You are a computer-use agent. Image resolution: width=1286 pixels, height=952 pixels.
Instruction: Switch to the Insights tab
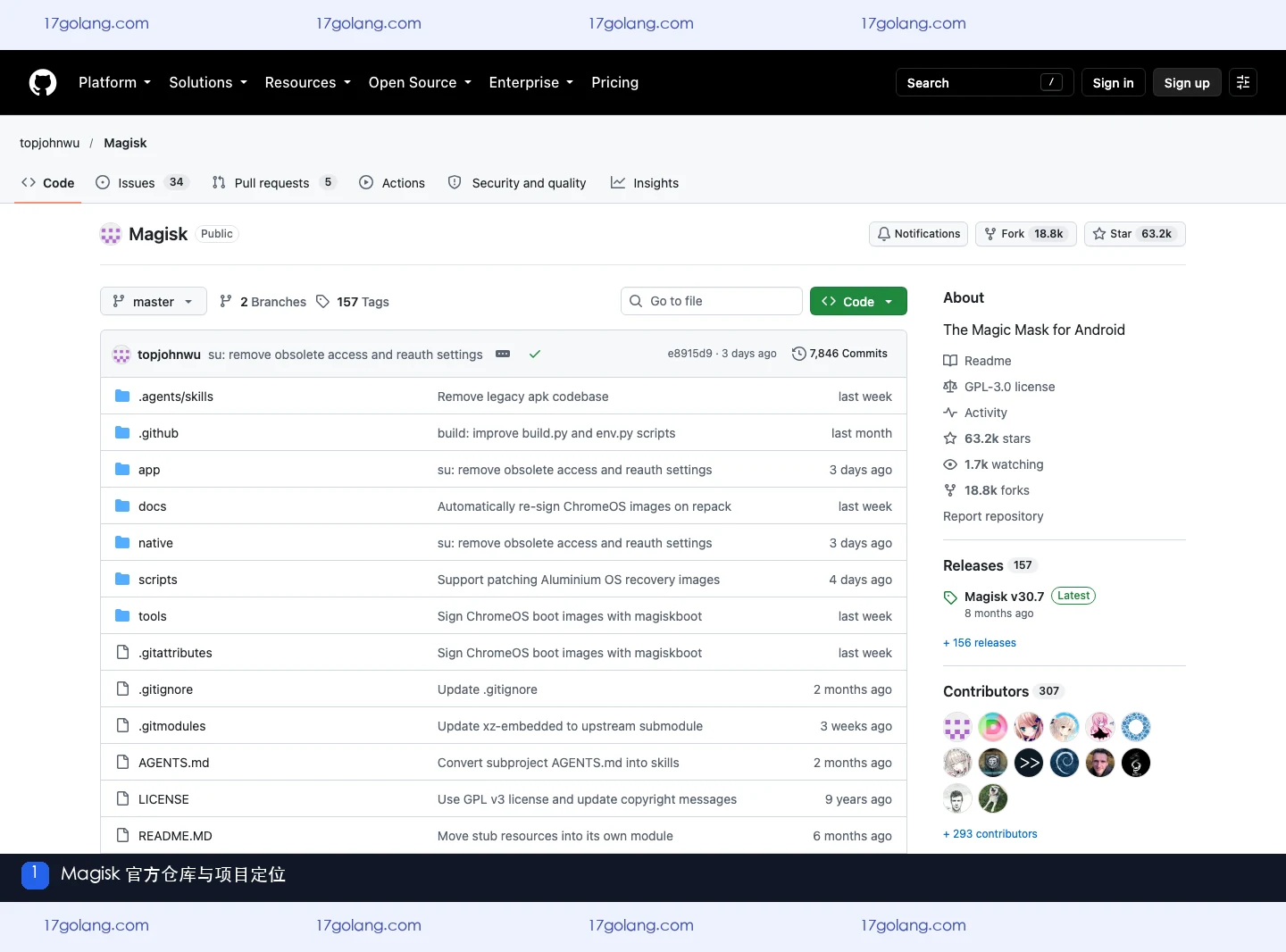pyautogui.click(x=645, y=183)
